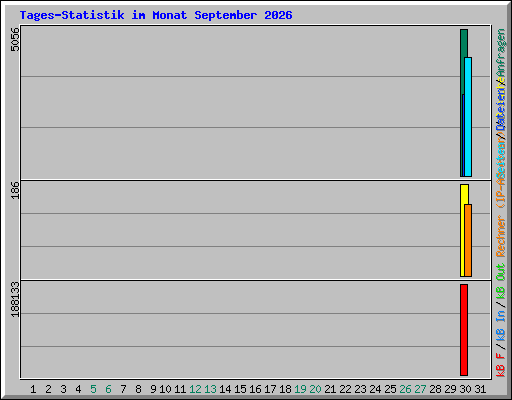Click day 25 on the x-axis

390,389
